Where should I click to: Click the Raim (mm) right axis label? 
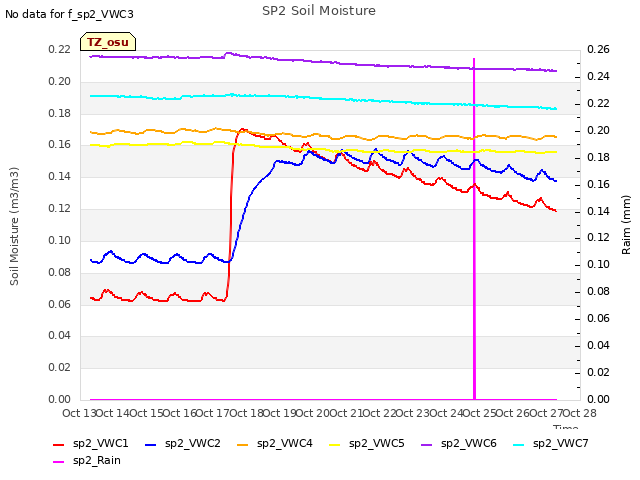click(626, 225)
